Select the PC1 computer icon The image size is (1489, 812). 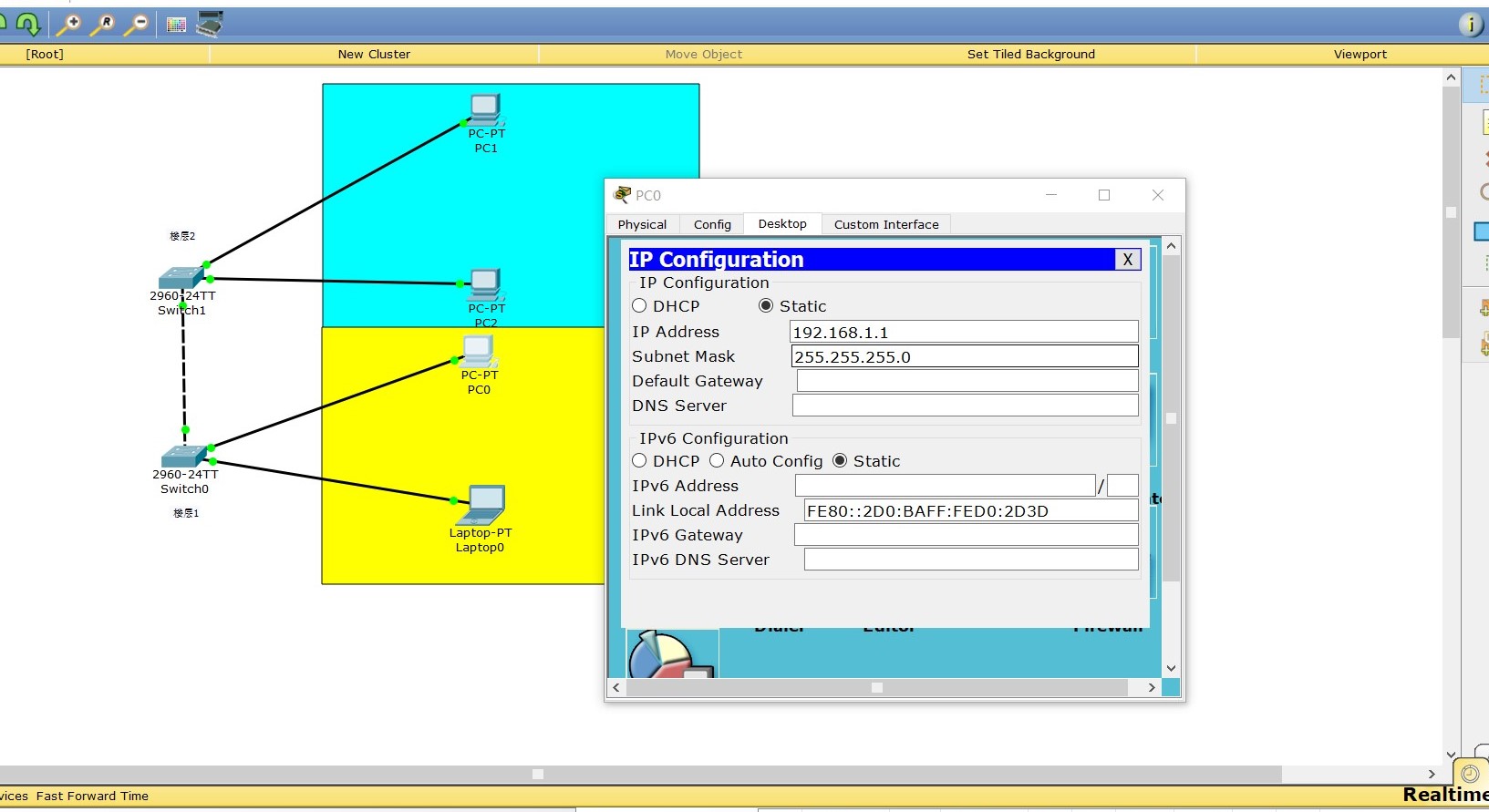tap(484, 110)
